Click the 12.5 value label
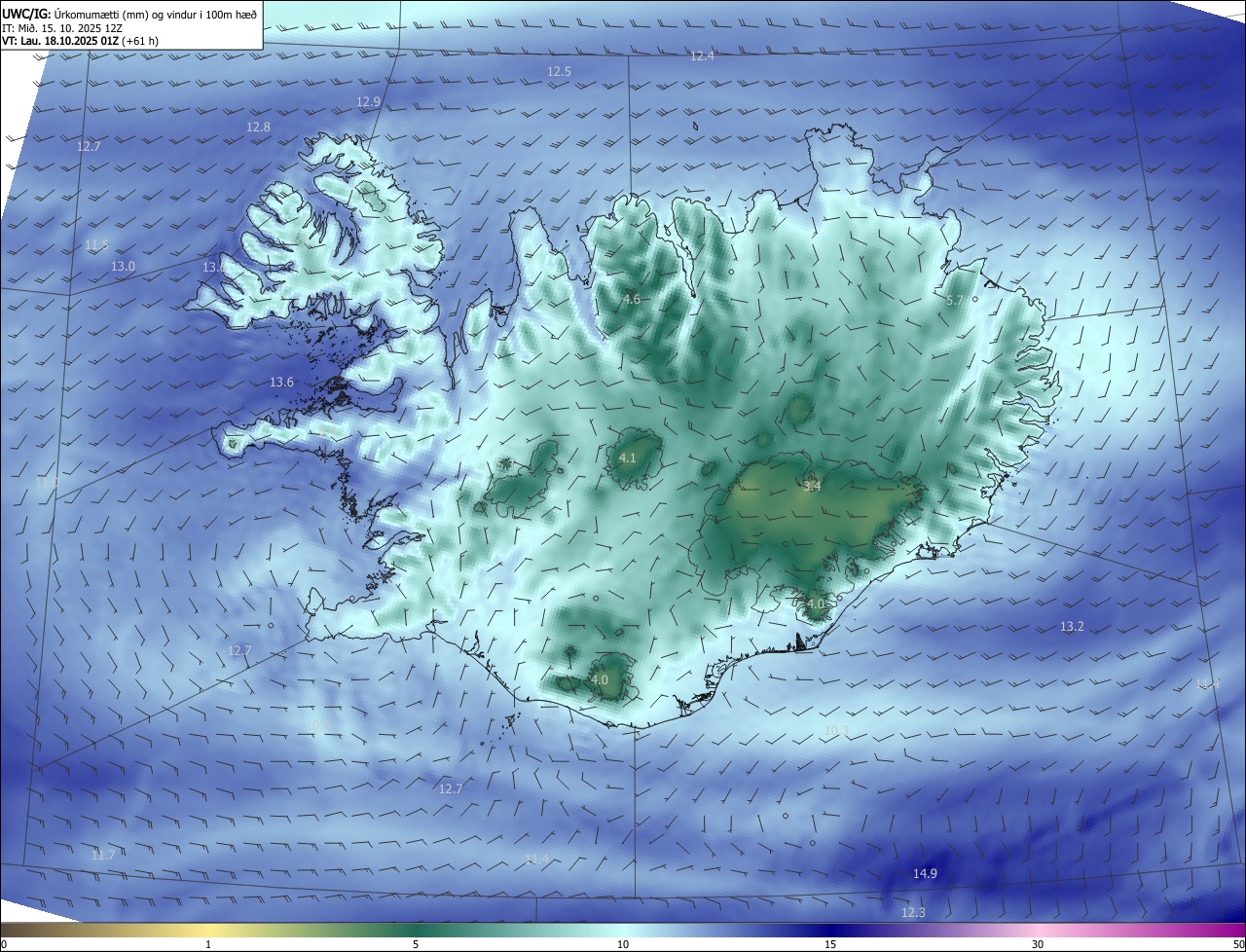Viewport: 1246px width, 952px height. [x=559, y=72]
